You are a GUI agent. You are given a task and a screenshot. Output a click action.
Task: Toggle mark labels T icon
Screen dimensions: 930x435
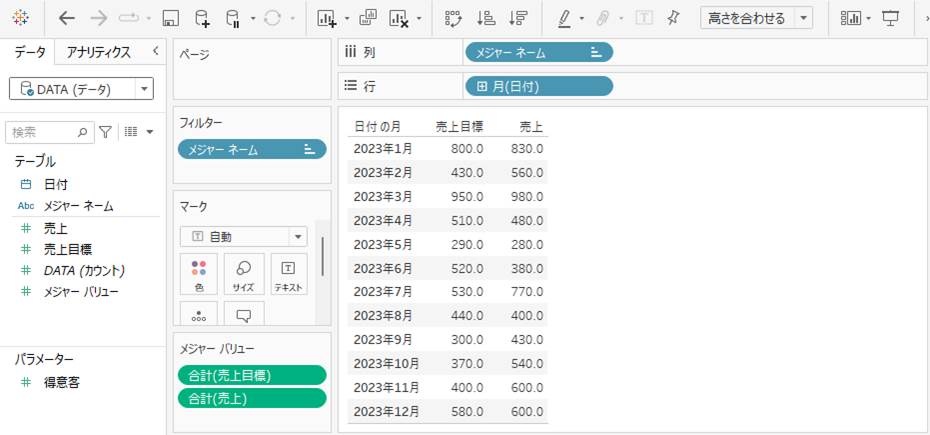pos(644,18)
